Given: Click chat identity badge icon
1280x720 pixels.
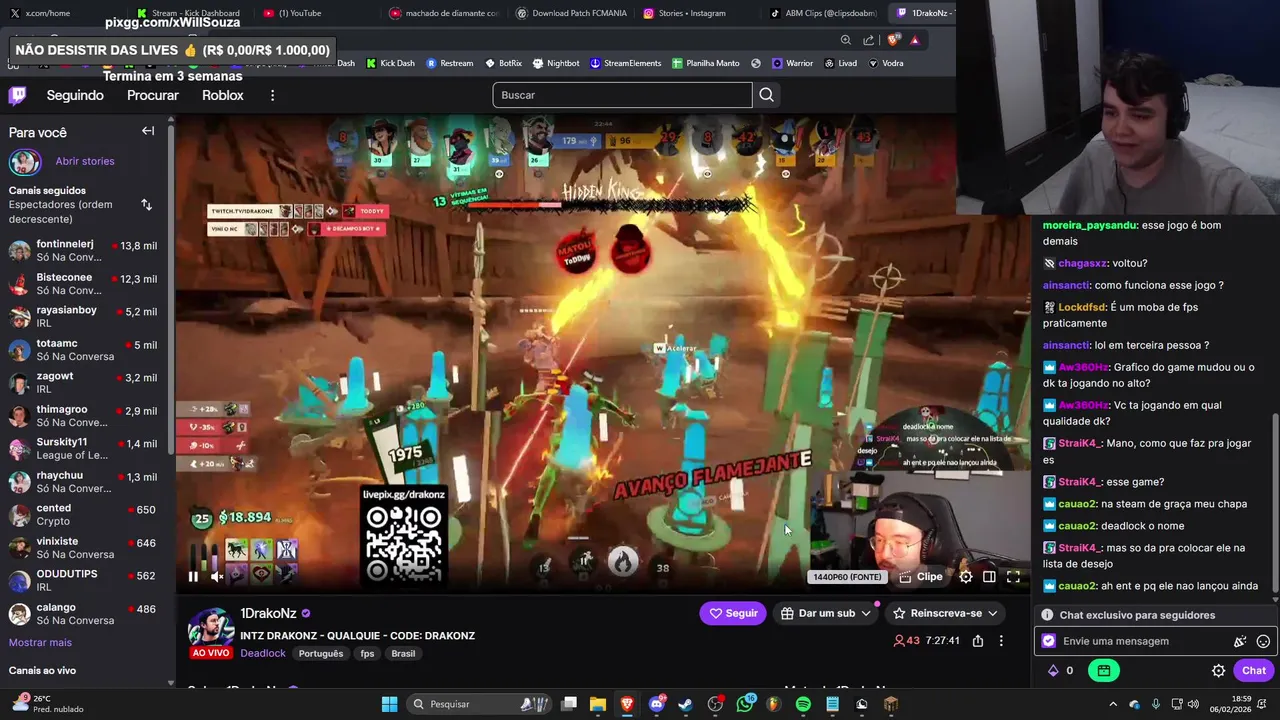Looking at the screenshot, I should [1048, 641].
